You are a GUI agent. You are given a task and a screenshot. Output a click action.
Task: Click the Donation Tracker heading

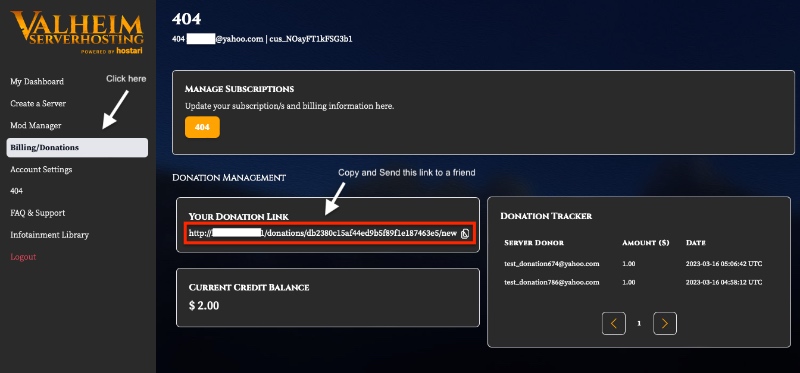click(x=546, y=216)
